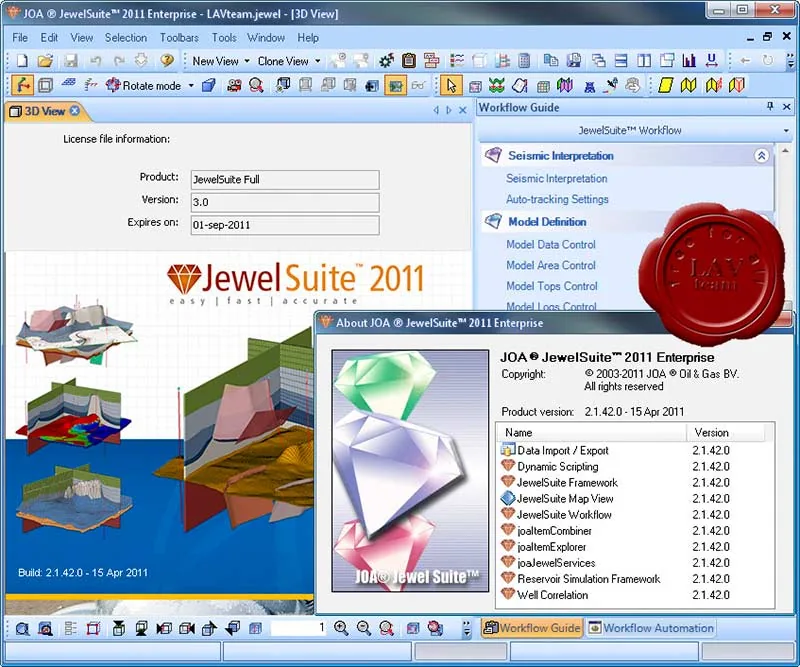Viewport: 800px width, 667px height.
Task: Click the magnifier zoom icon beside camera
Action: click(256, 85)
